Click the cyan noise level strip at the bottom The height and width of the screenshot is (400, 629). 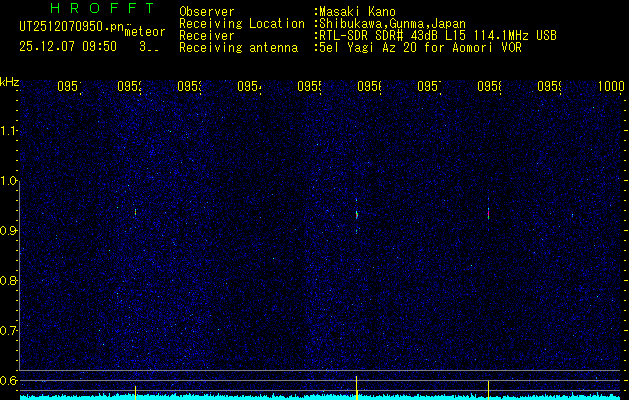(x=321, y=397)
